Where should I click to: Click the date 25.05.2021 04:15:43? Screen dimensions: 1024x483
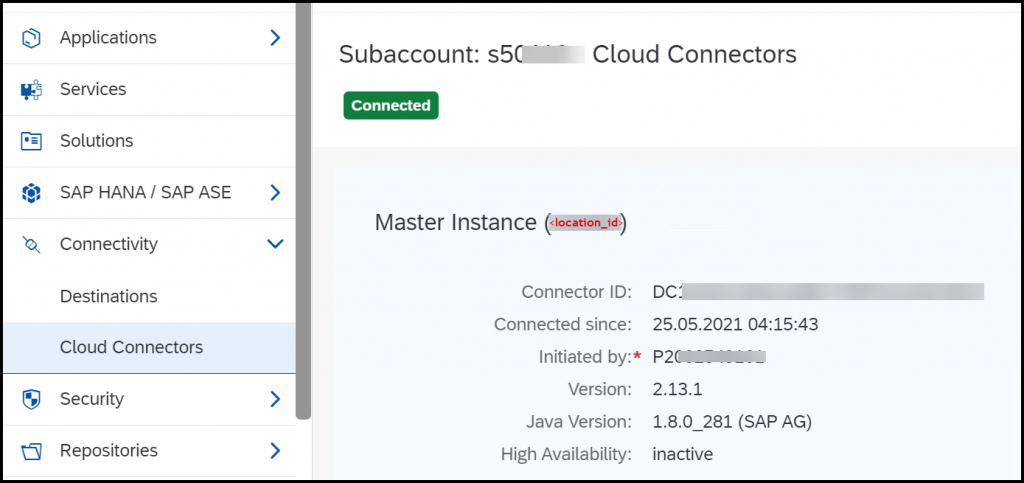click(735, 324)
